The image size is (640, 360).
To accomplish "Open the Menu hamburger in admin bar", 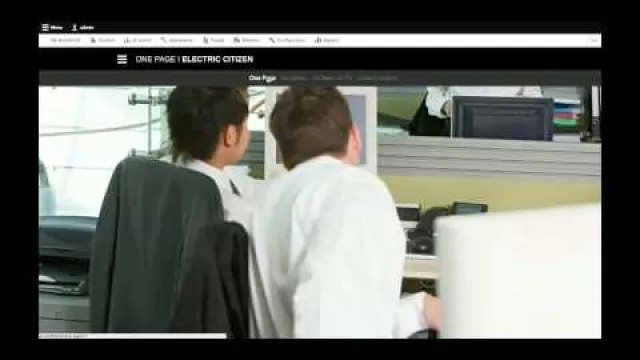I will (45, 27).
